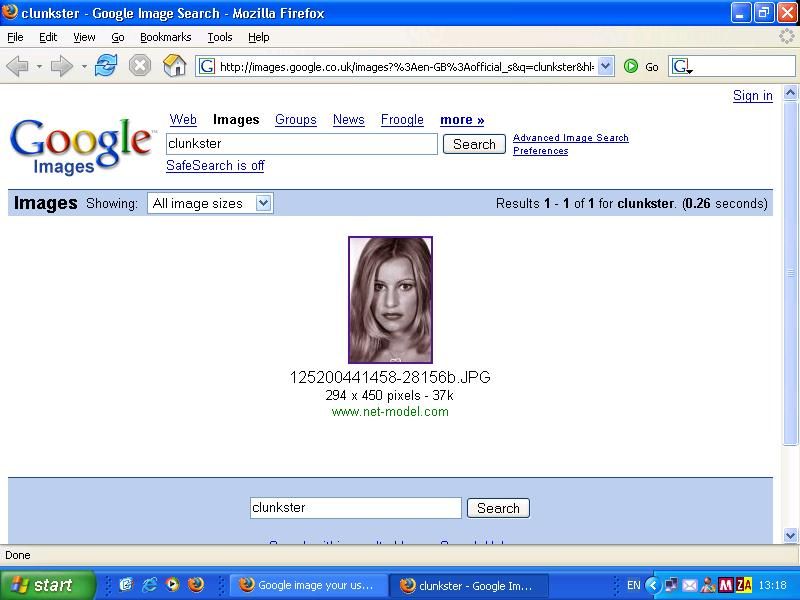The height and width of the screenshot is (600, 800).
Task: Open the Bookmarks menu
Action: pos(165,37)
